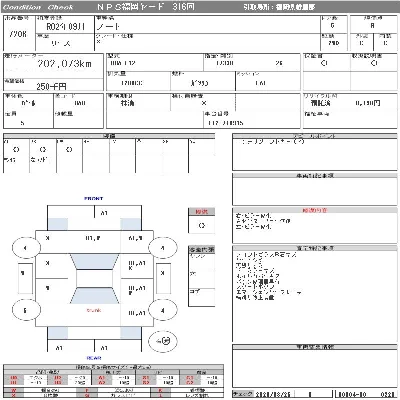Click the "リース" history value
This screenshot has height=400, width=400.
pyautogui.click(x=61, y=43)
